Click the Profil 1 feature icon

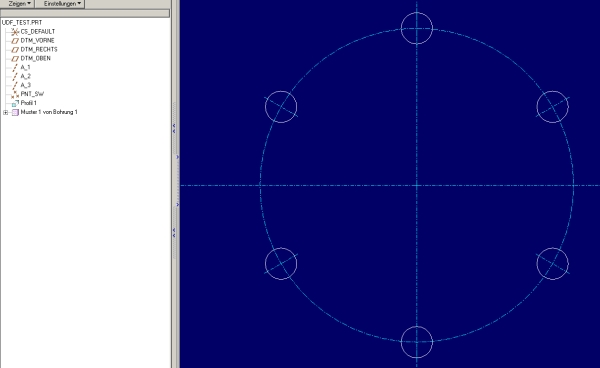click(15, 103)
